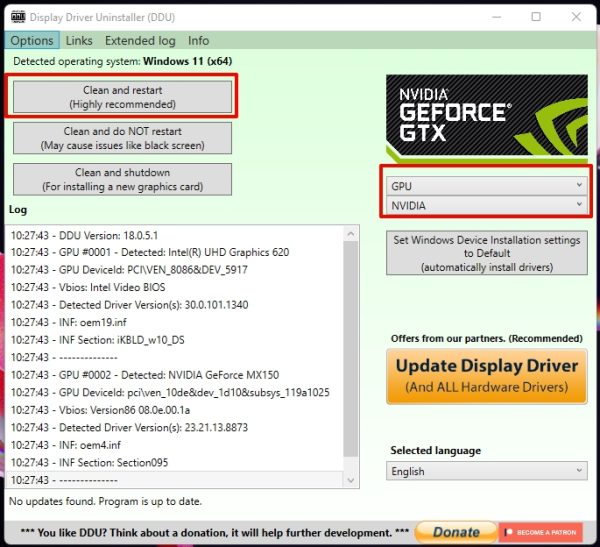The width and height of the screenshot is (600, 547).
Task: Click the Become a Patron button
Action: [541, 532]
